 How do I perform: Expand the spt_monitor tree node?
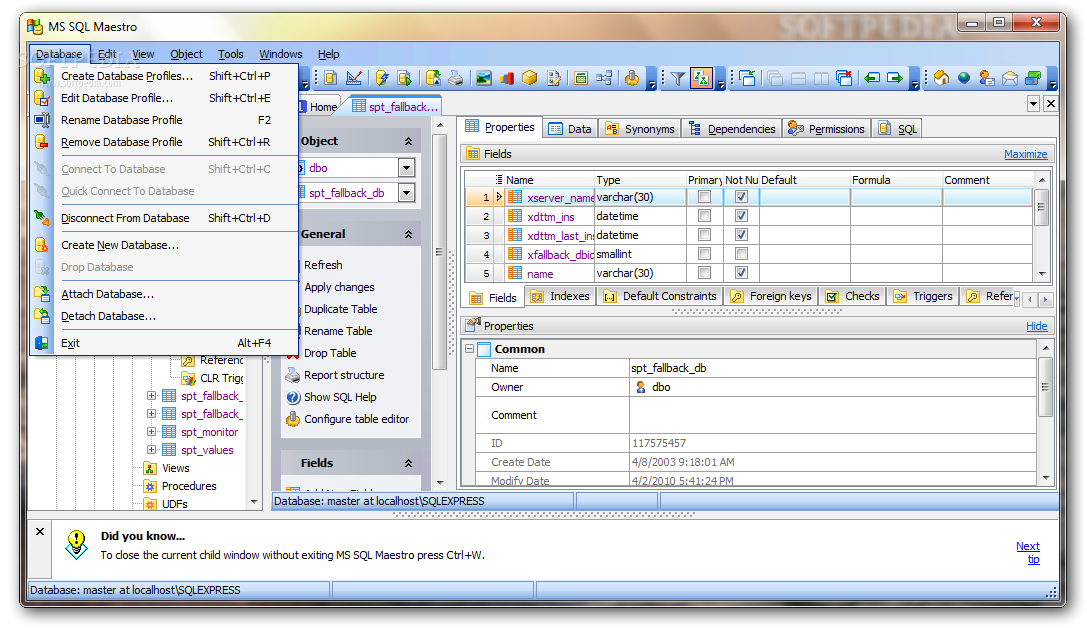click(x=151, y=431)
